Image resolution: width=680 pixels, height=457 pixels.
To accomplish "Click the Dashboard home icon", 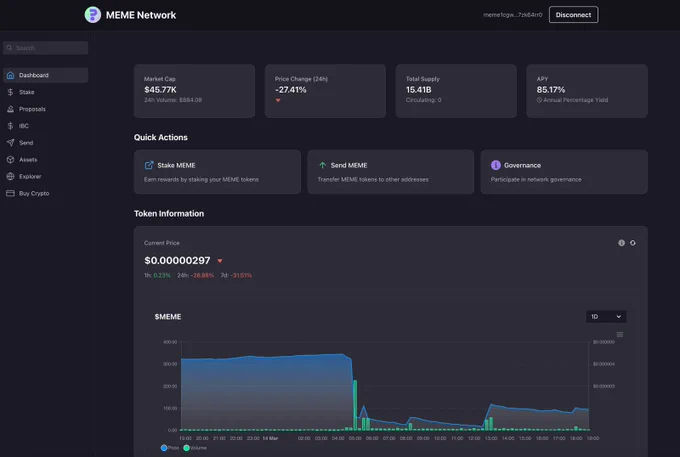I will pyautogui.click(x=10, y=75).
